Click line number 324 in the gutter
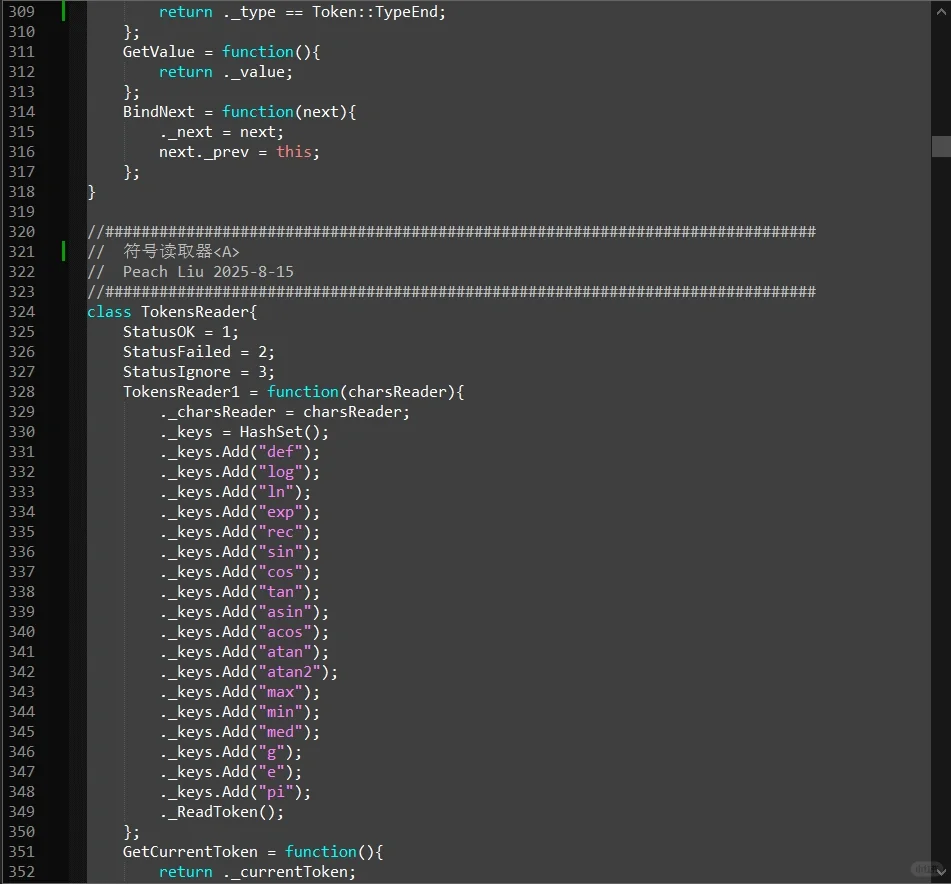 tap(22, 312)
